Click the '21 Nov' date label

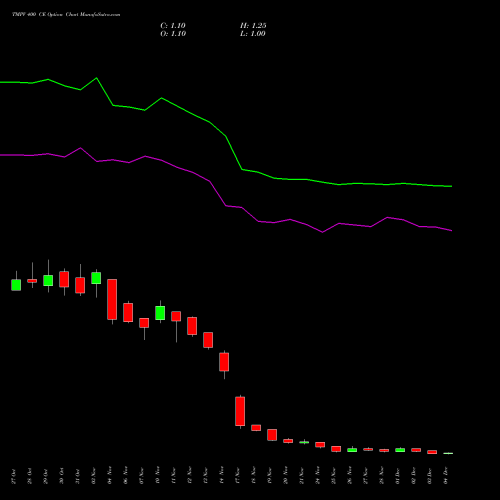302,476
